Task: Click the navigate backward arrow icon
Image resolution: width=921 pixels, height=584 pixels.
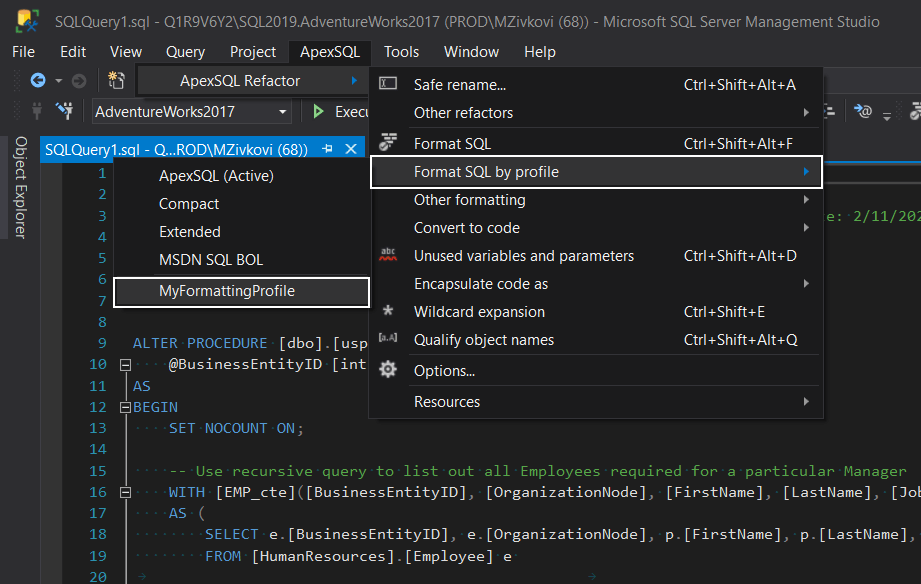Action: (x=36, y=82)
